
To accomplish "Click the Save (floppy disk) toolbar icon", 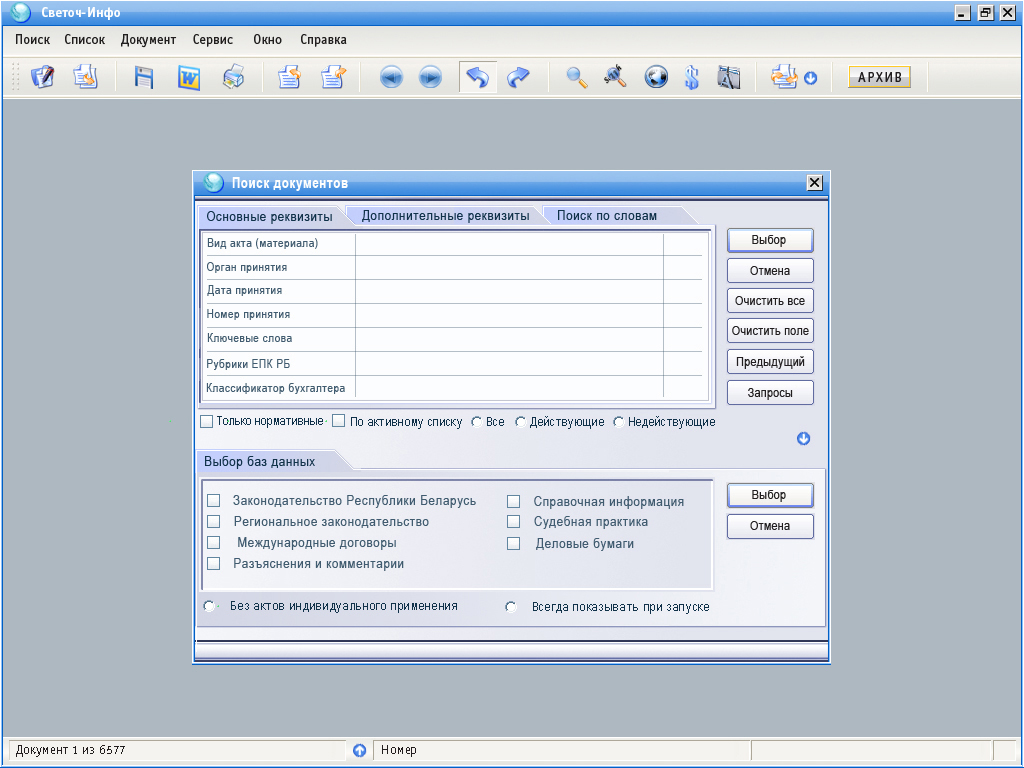I will 144,78.
